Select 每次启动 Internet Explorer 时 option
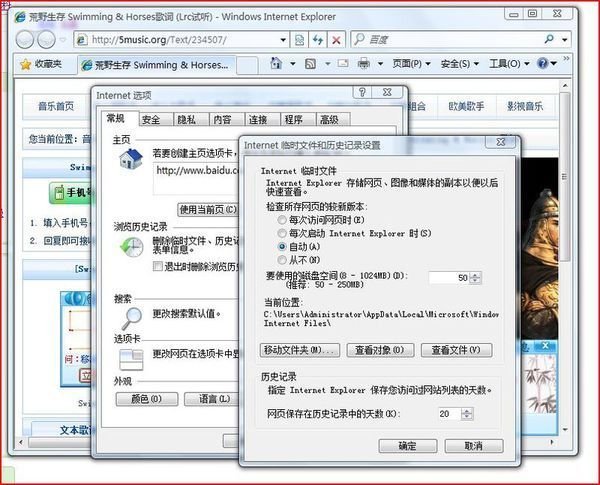 point(281,232)
